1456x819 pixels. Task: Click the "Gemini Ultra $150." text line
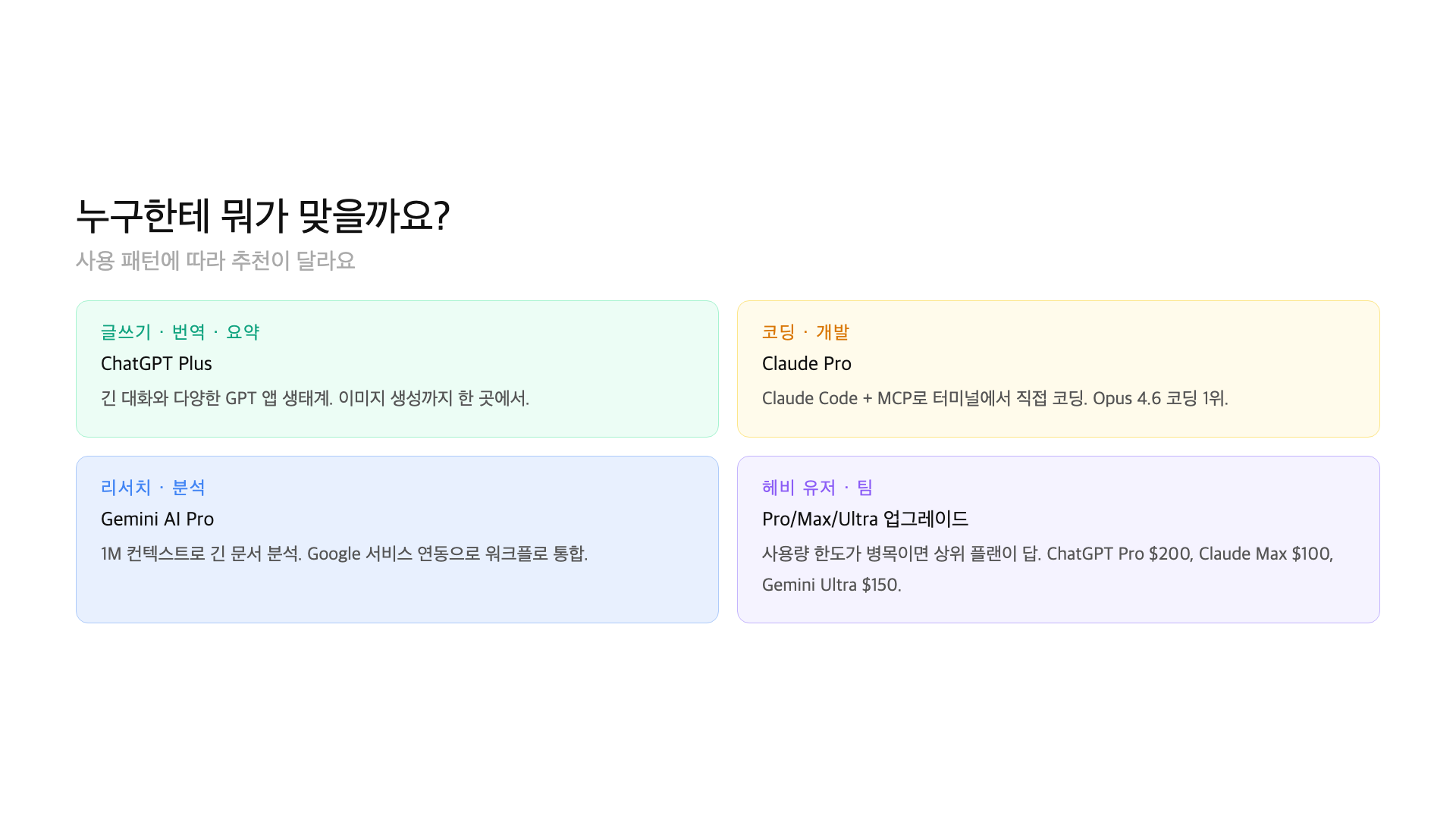(831, 585)
